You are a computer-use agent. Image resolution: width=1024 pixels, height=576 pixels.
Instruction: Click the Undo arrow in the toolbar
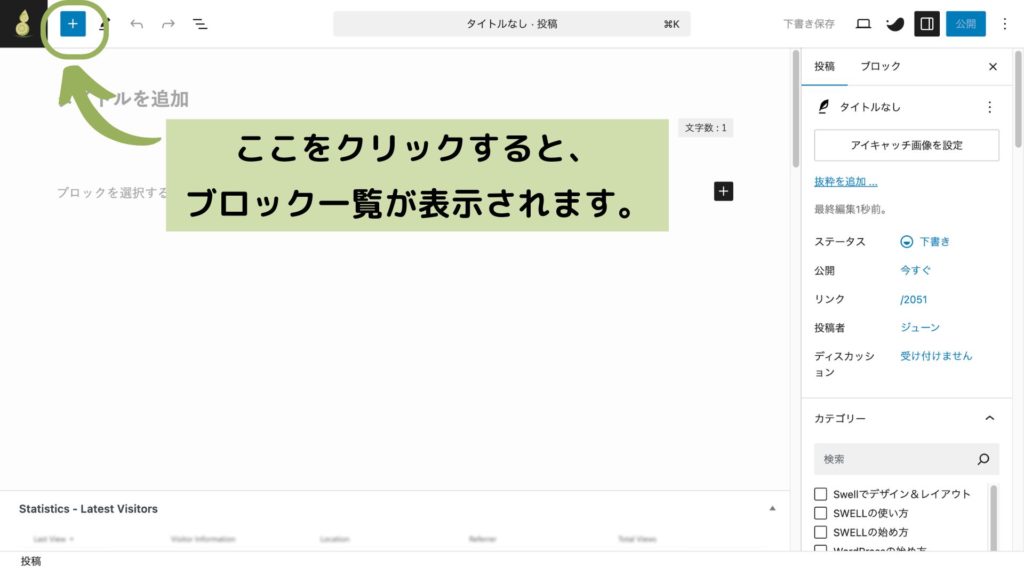pyautogui.click(x=136, y=23)
